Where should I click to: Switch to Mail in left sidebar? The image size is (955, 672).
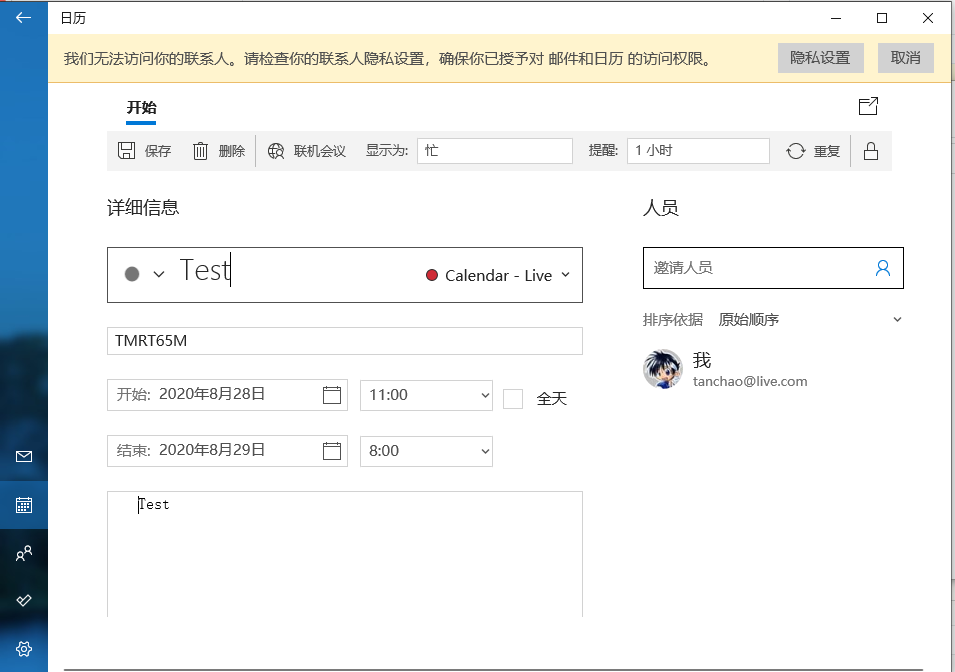pos(24,457)
